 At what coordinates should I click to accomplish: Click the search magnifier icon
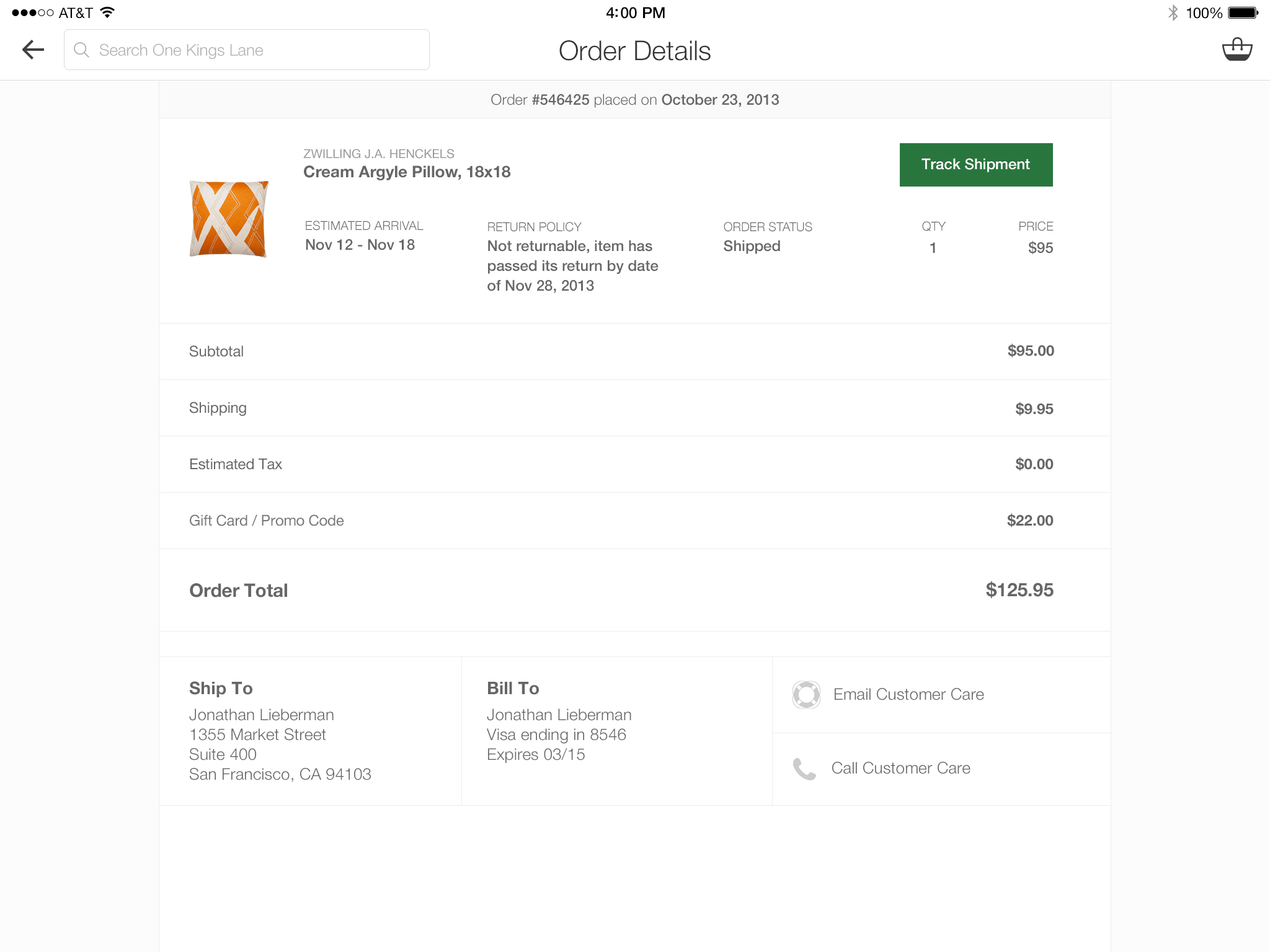coord(81,50)
